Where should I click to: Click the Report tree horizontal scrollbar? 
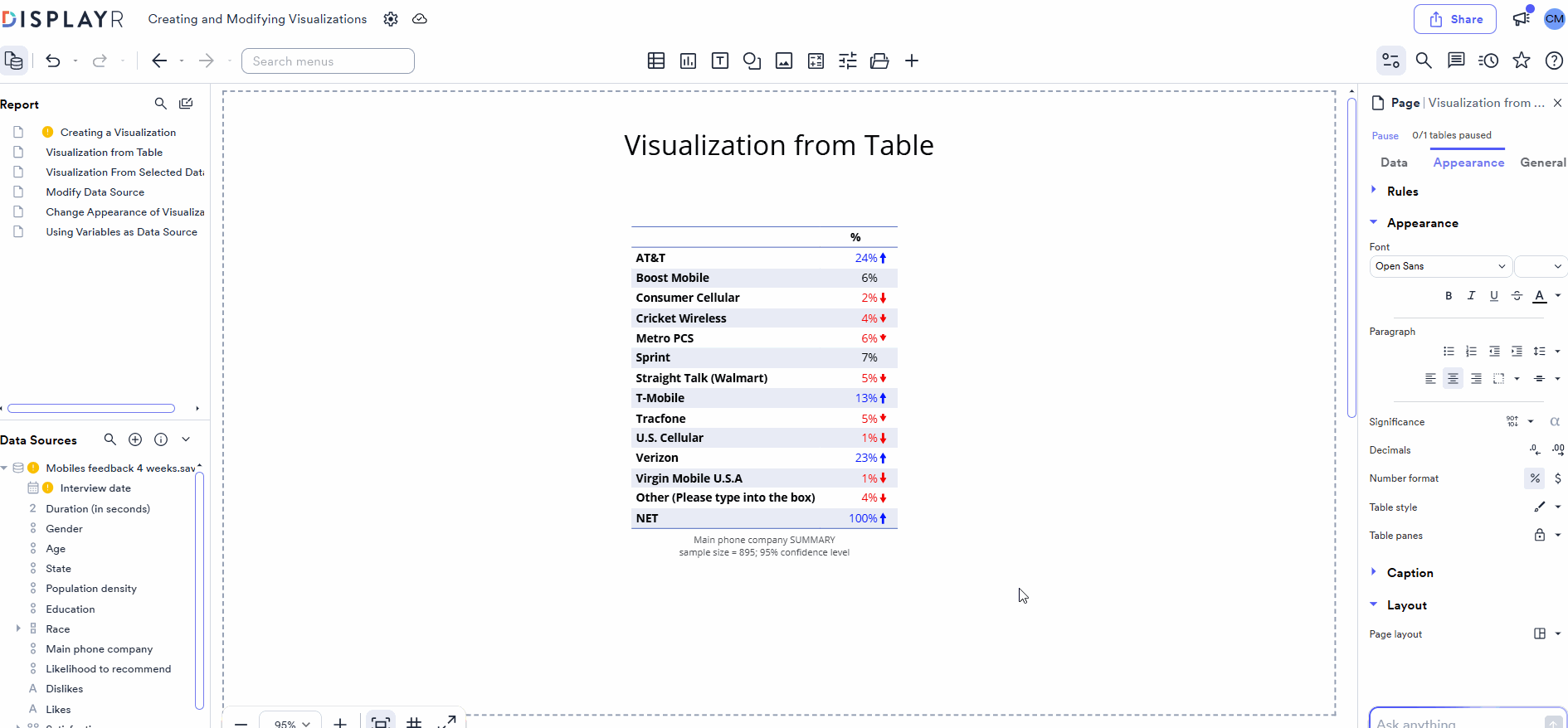[x=91, y=408]
